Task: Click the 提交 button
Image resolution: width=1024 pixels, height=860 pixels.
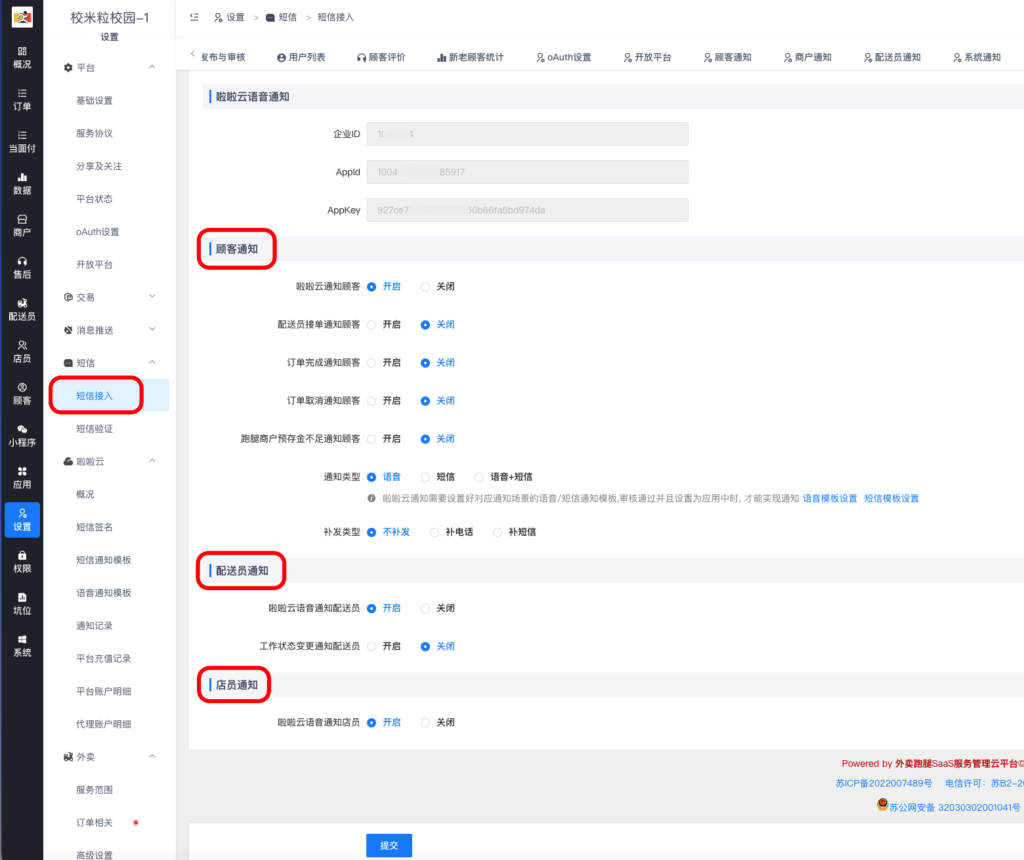Action: click(388, 844)
